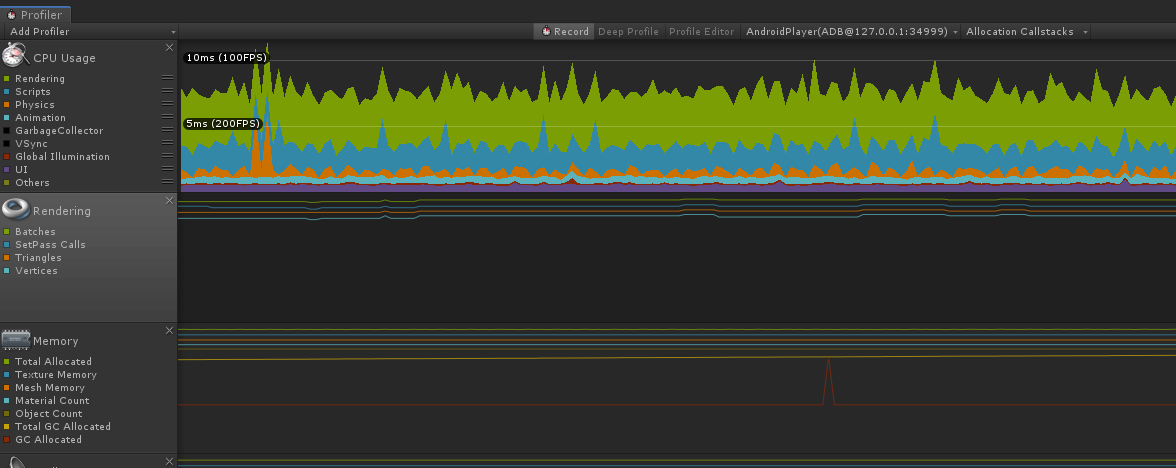Open the Profile Editor
Image resolution: width=1176 pixels, height=468 pixels.
pos(701,32)
